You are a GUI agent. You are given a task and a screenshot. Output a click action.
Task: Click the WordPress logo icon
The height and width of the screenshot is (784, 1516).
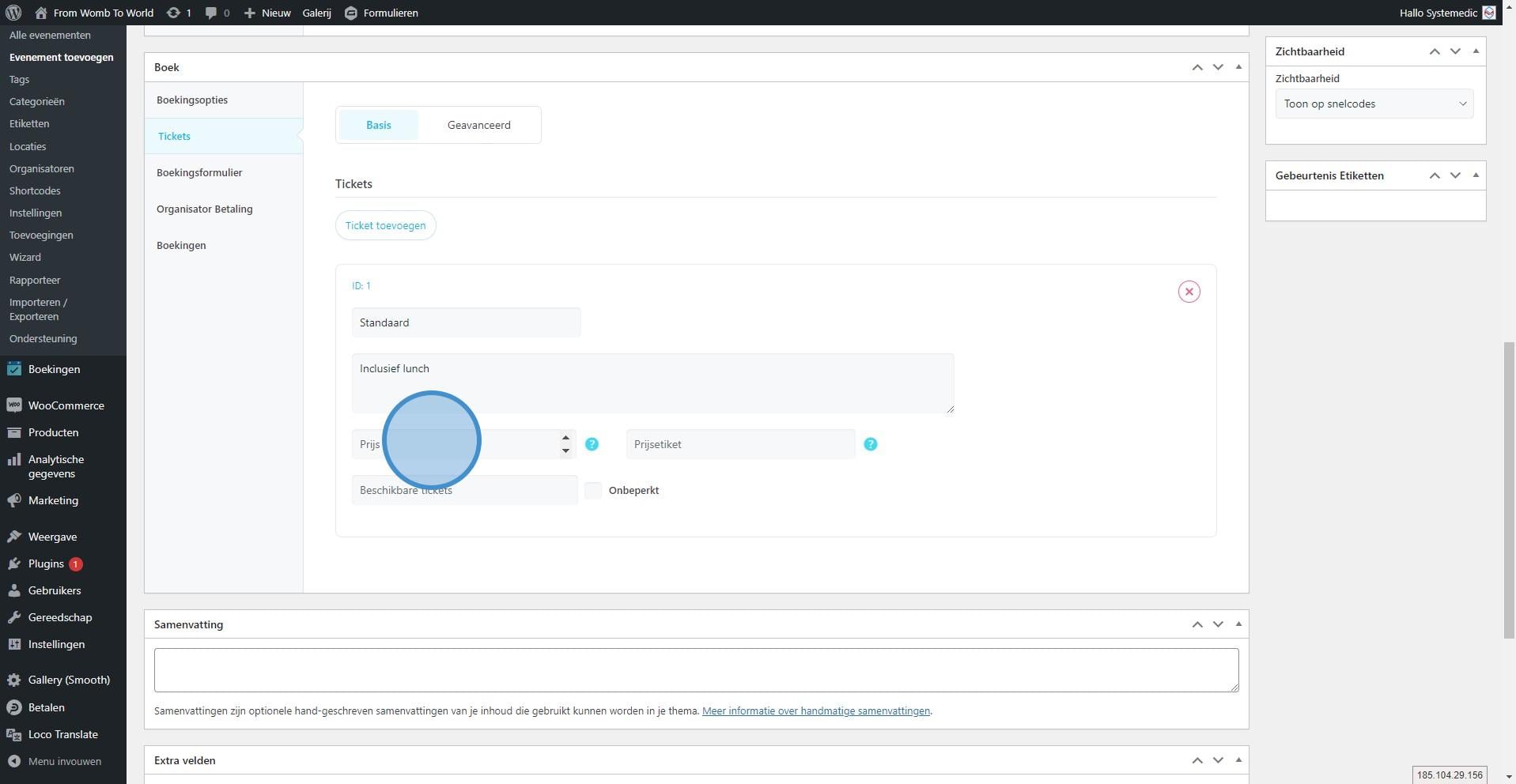point(13,13)
